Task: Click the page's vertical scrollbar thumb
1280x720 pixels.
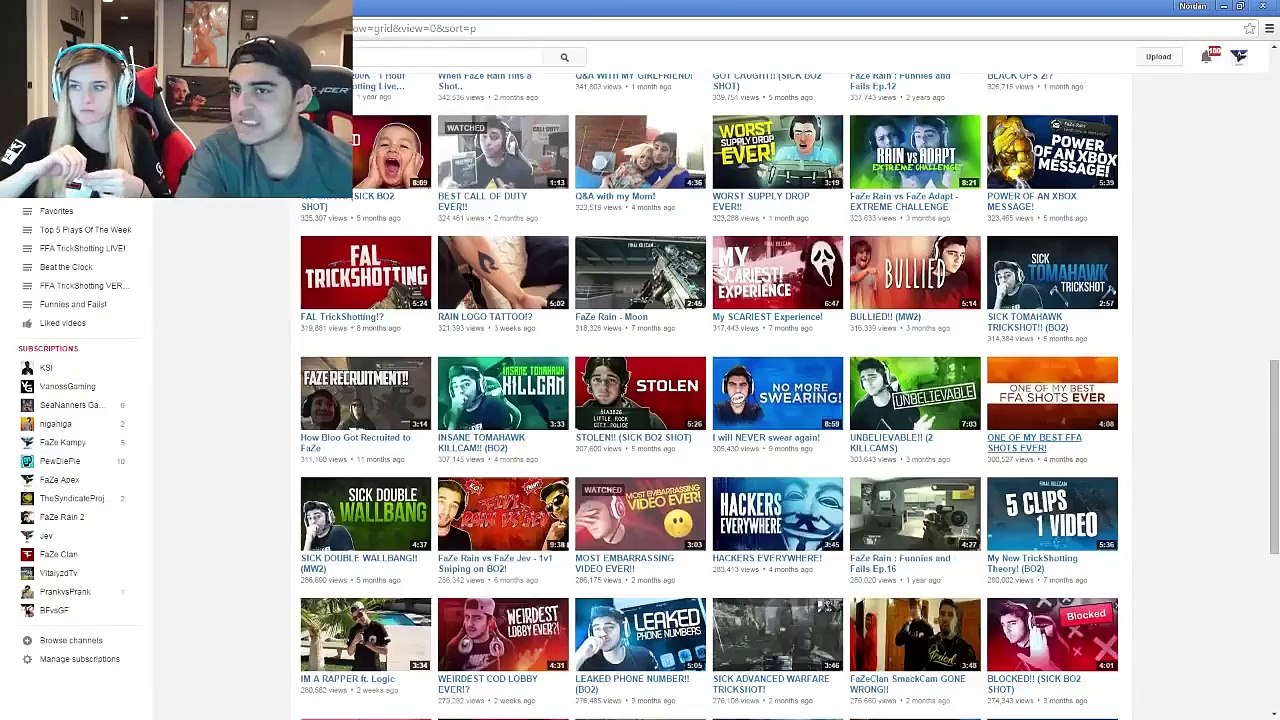Action: pyautogui.click(x=1273, y=457)
